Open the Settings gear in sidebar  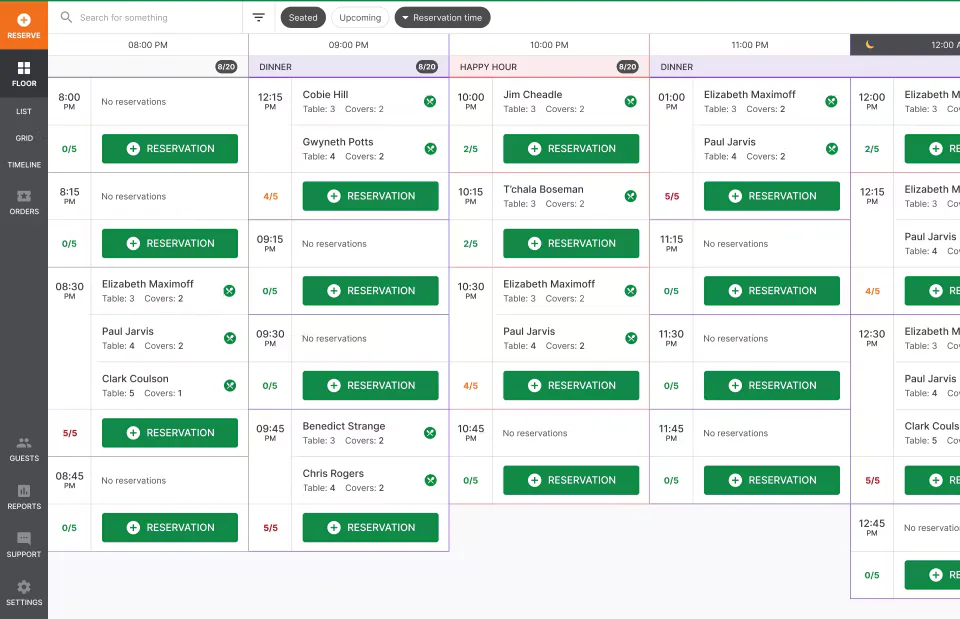pos(24,593)
